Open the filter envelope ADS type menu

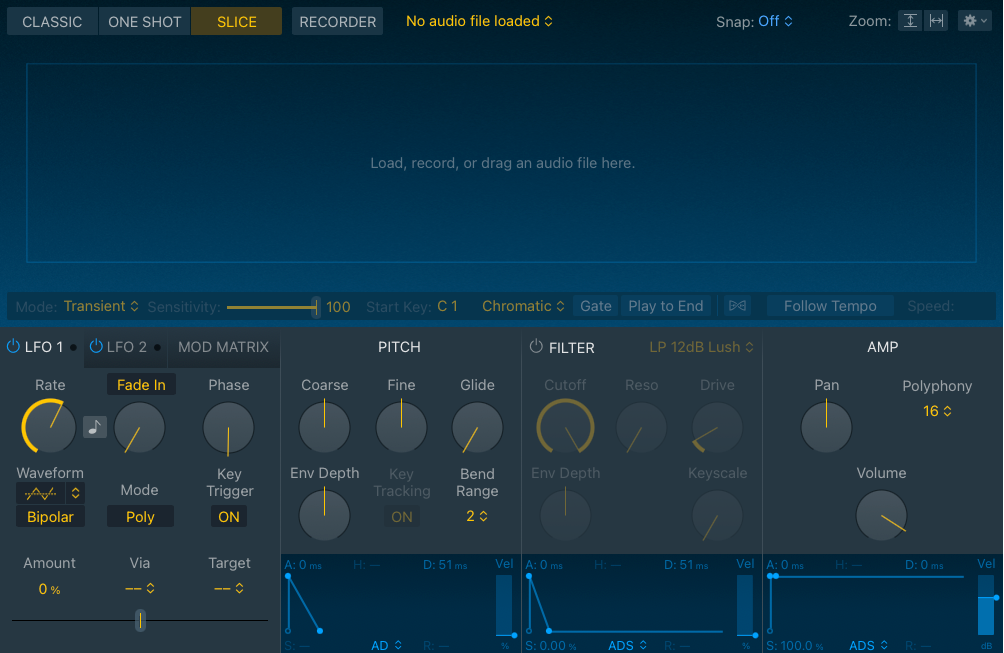(x=628, y=645)
